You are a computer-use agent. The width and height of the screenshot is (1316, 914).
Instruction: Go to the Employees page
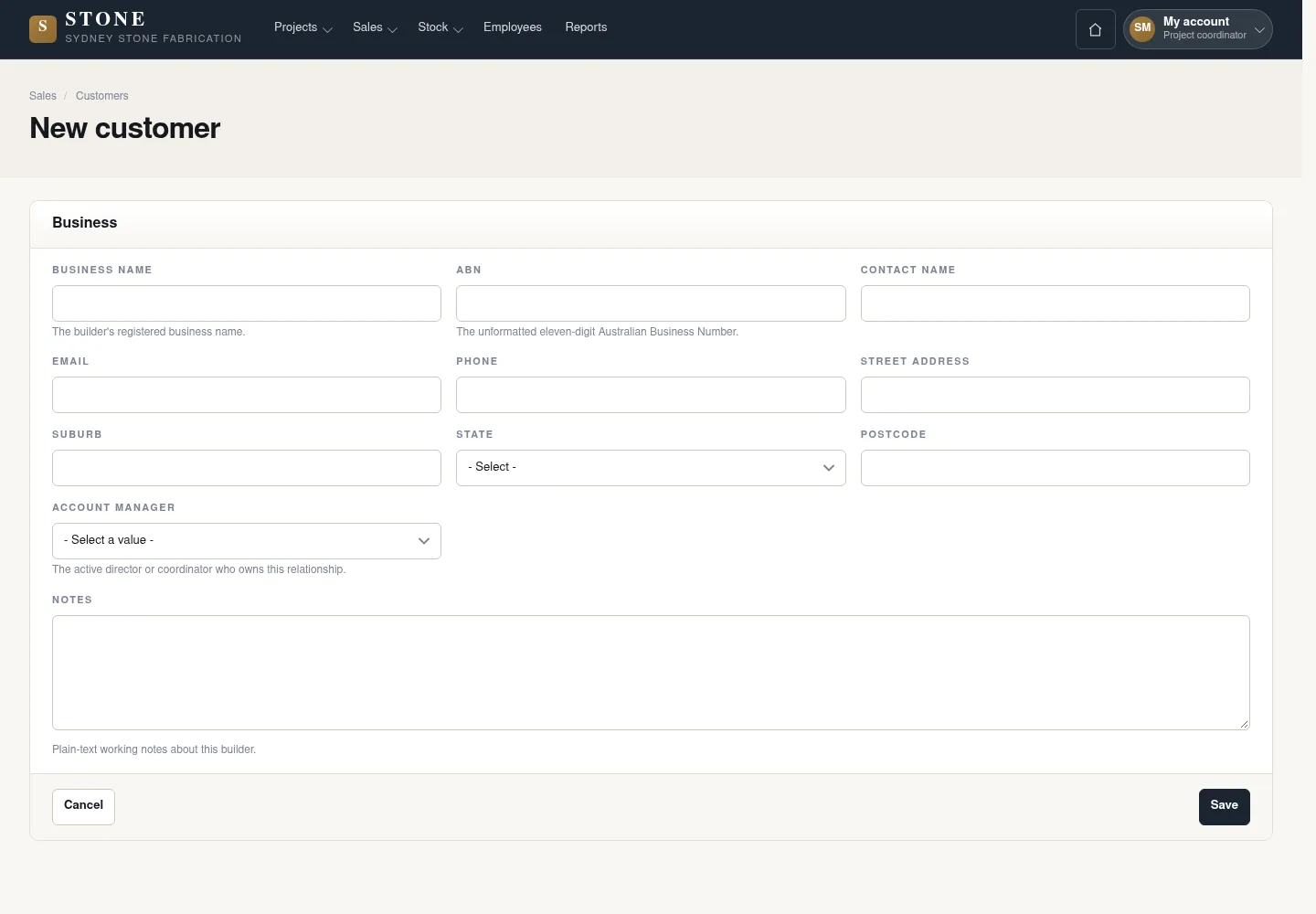tap(513, 27)
